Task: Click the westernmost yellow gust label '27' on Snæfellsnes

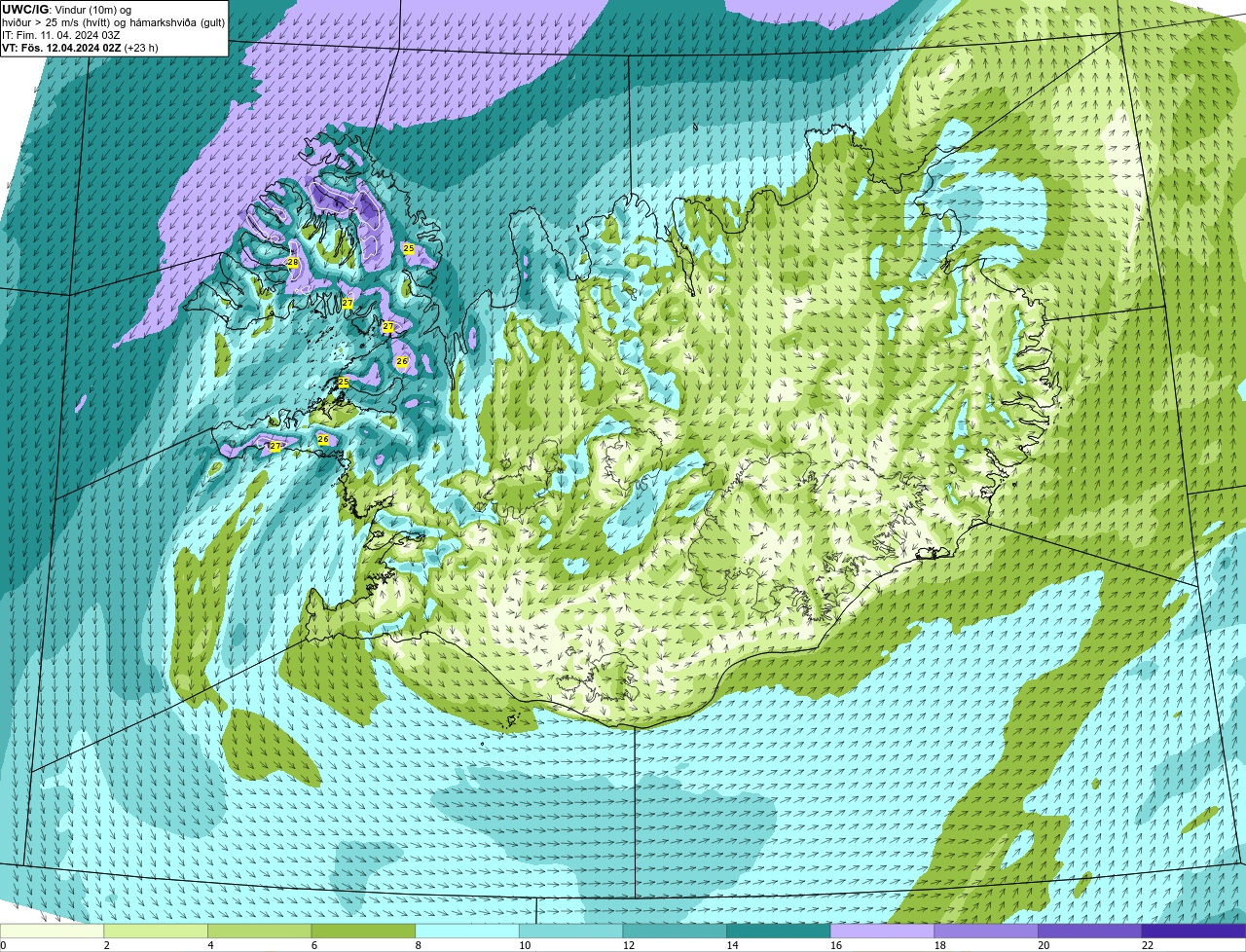Action: (275, 446)
